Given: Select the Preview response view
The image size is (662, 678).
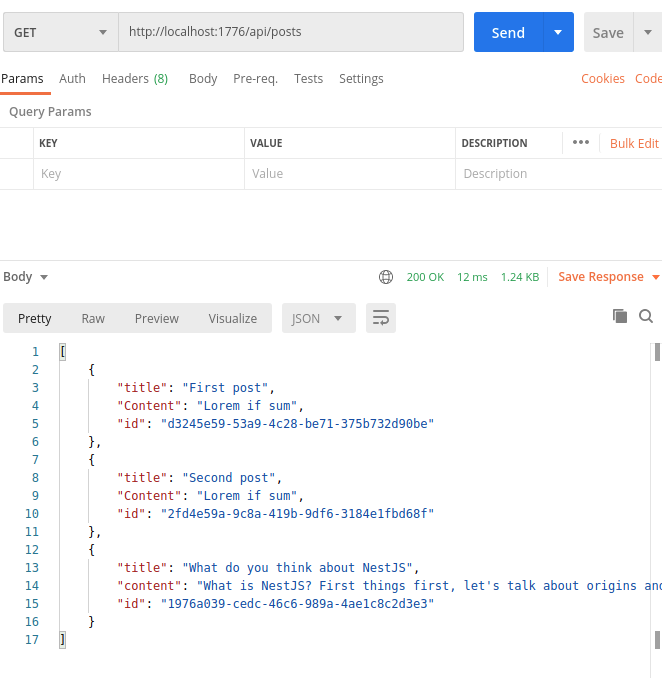Looking at the screenshot, I should [x=157, y=318].
